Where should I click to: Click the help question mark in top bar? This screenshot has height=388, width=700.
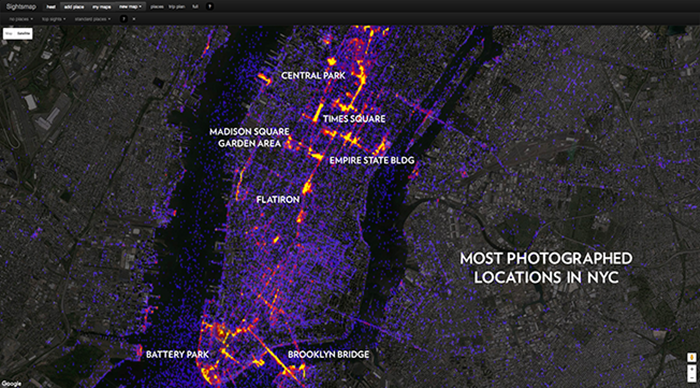pos(209,7)
